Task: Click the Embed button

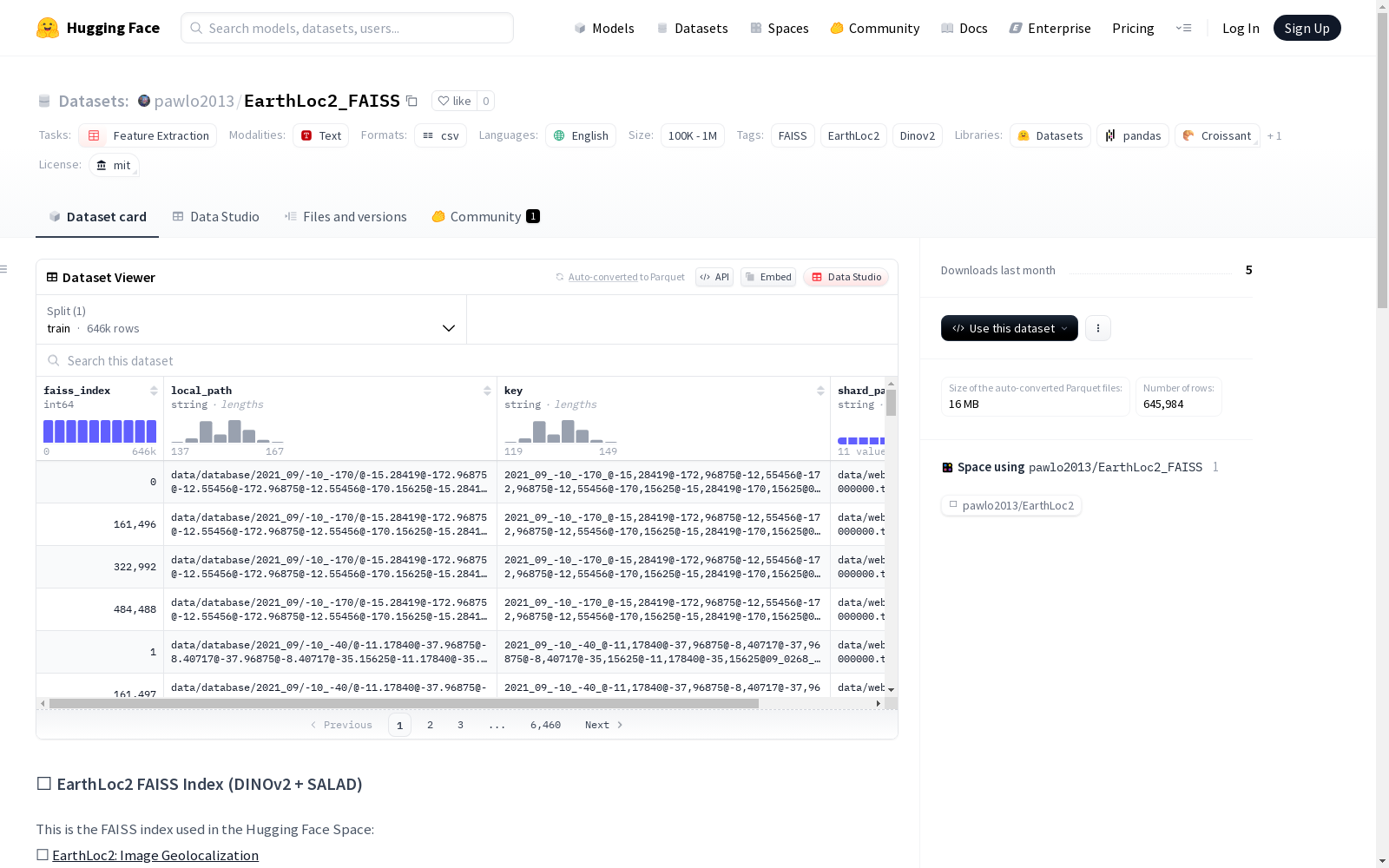Action: [768, 277]
